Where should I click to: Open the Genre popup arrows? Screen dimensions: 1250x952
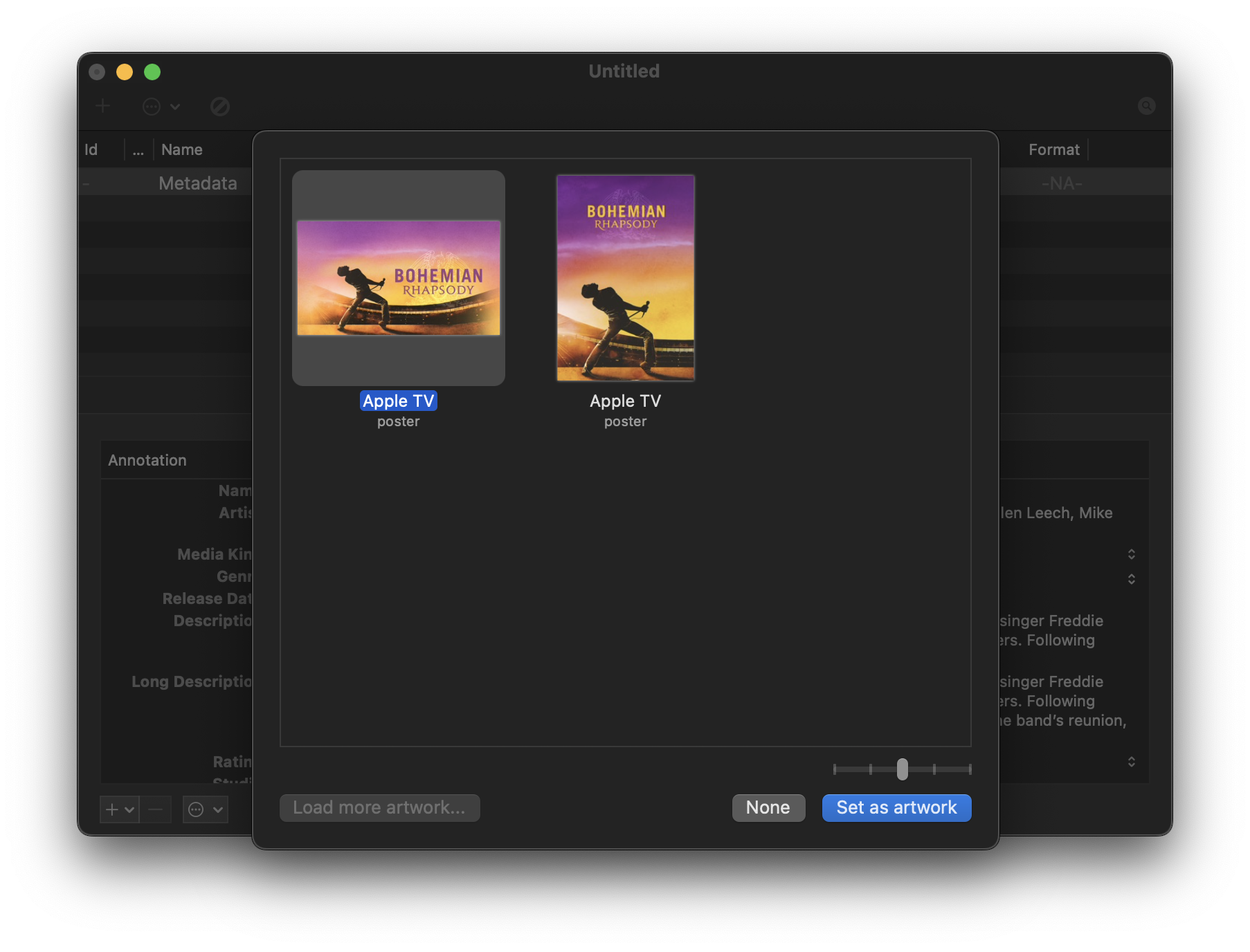(1132, 579)
